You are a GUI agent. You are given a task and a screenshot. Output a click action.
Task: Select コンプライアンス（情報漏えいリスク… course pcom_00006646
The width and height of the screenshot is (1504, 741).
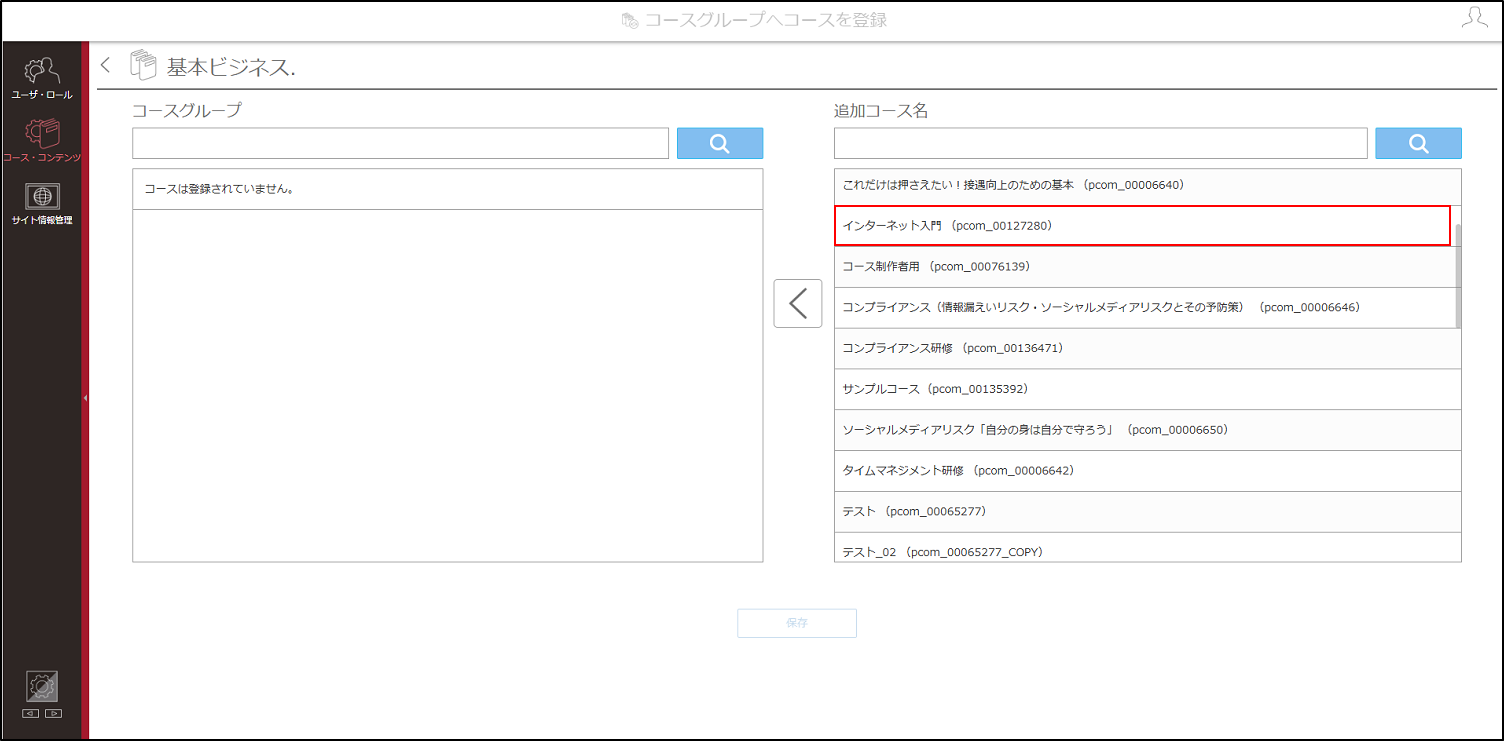pos(1144,307)
